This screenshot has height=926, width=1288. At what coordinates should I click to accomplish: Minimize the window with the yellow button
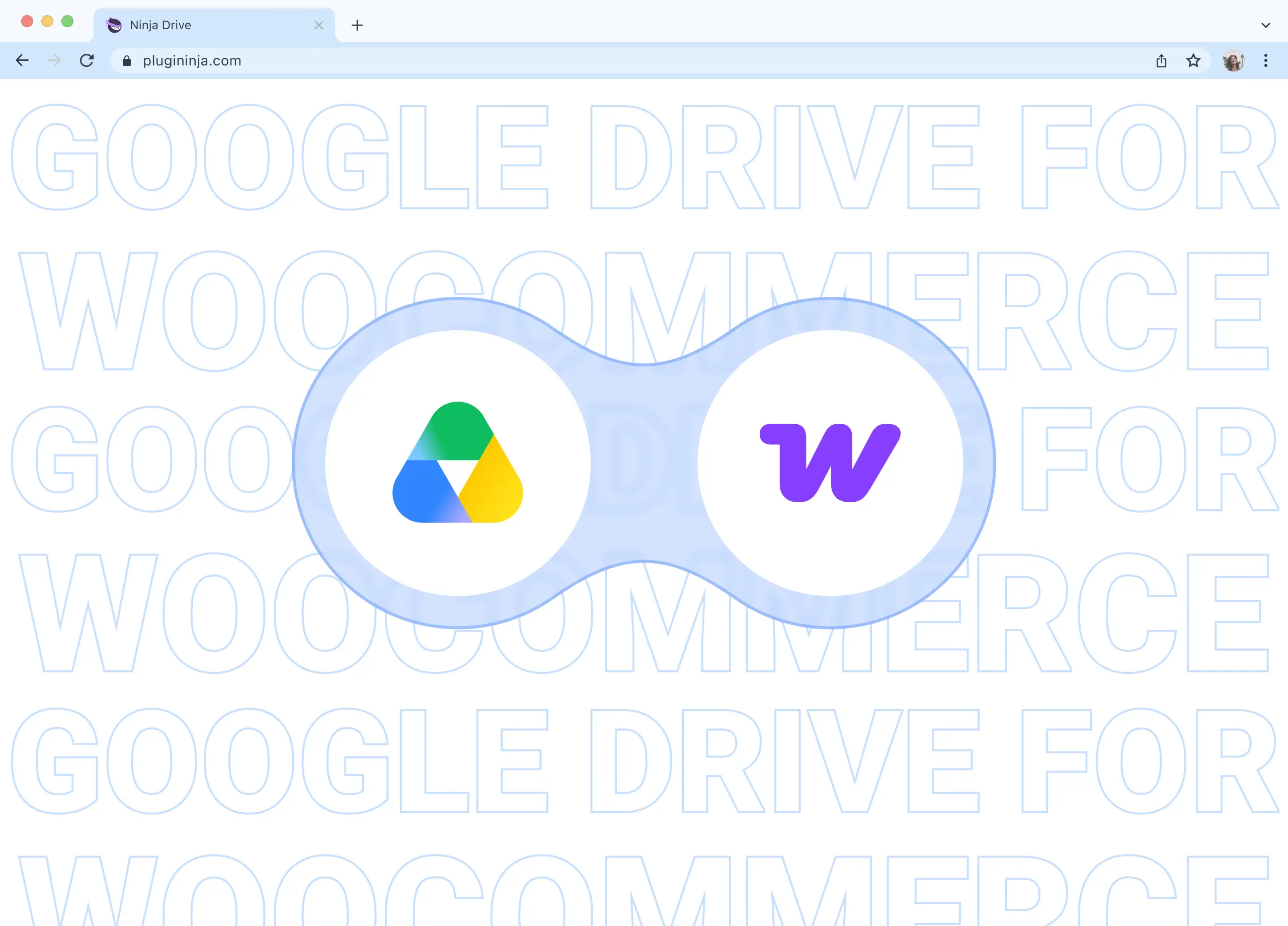point(47,21)
